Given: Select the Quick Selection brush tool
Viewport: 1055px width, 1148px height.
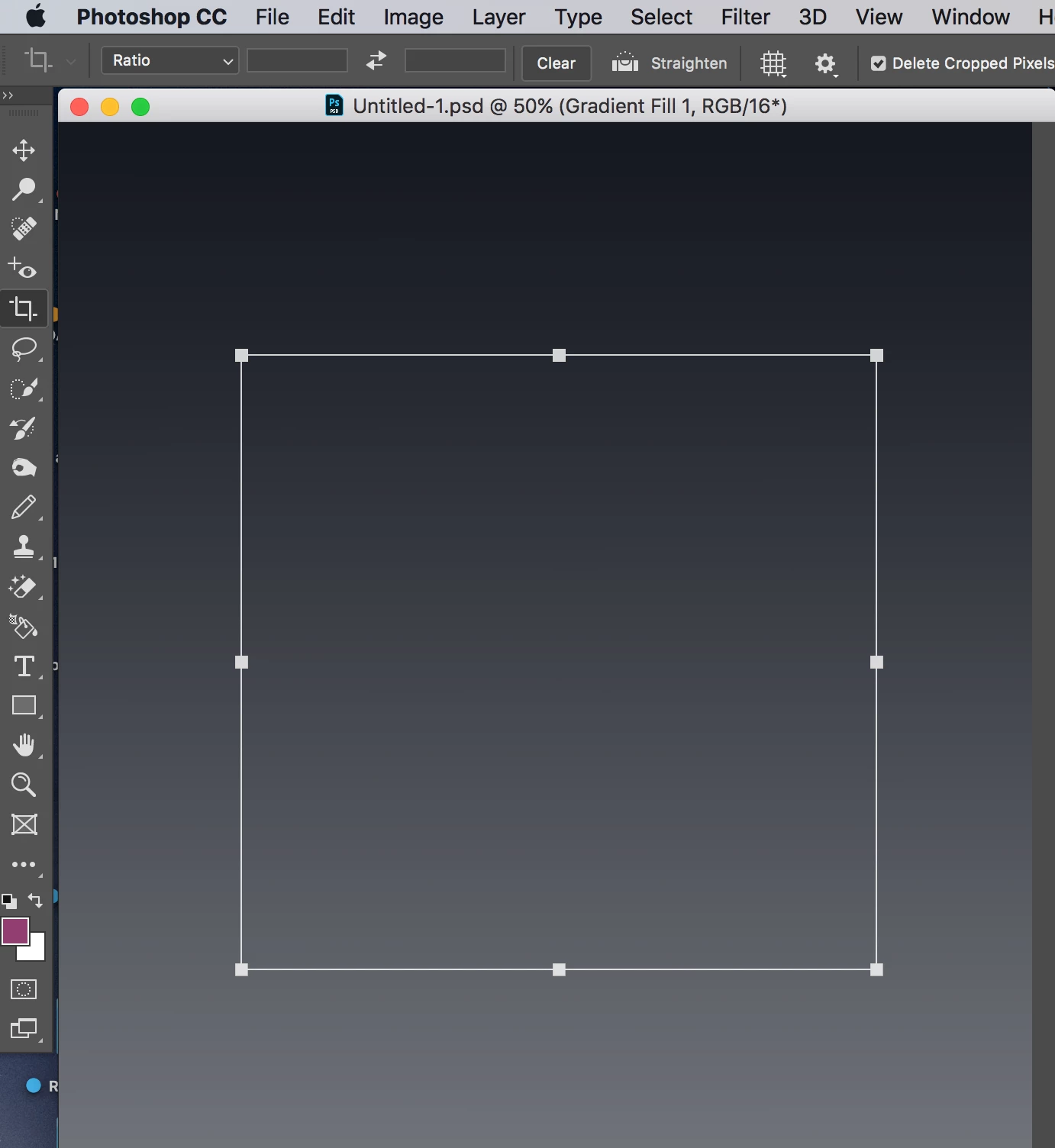Looking at the screenshot, I should [24, 389].
